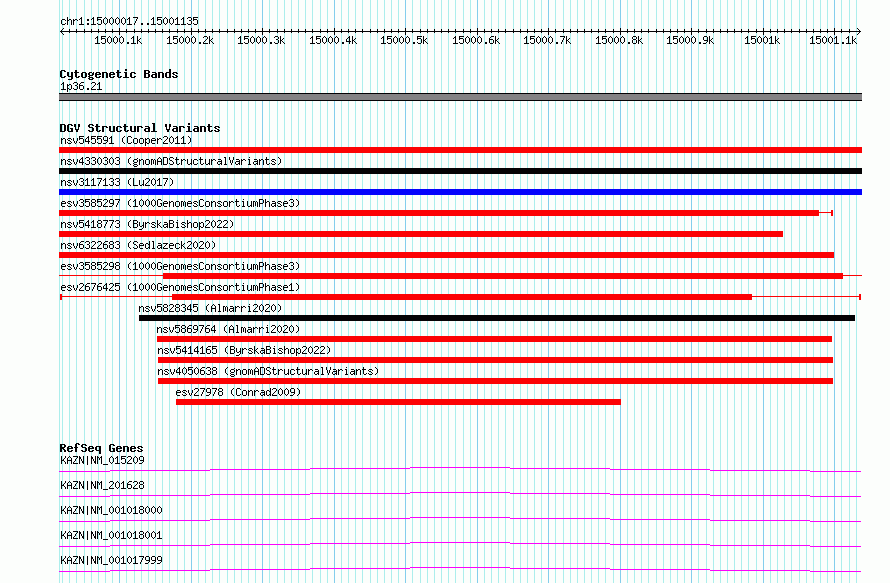
Task: Open variant nsv4050638 gnomAD label
Action: pos(268,371)
